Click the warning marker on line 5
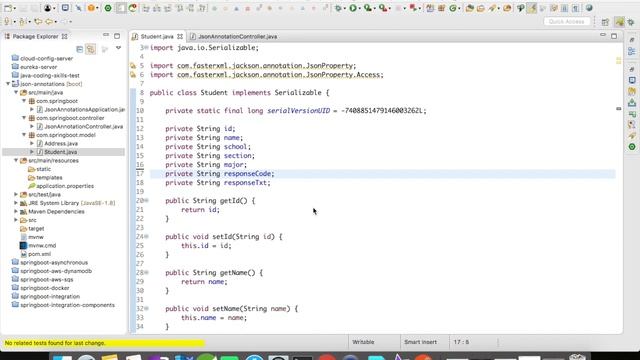Viewport: 640px width, 360px height. [133, 66]
